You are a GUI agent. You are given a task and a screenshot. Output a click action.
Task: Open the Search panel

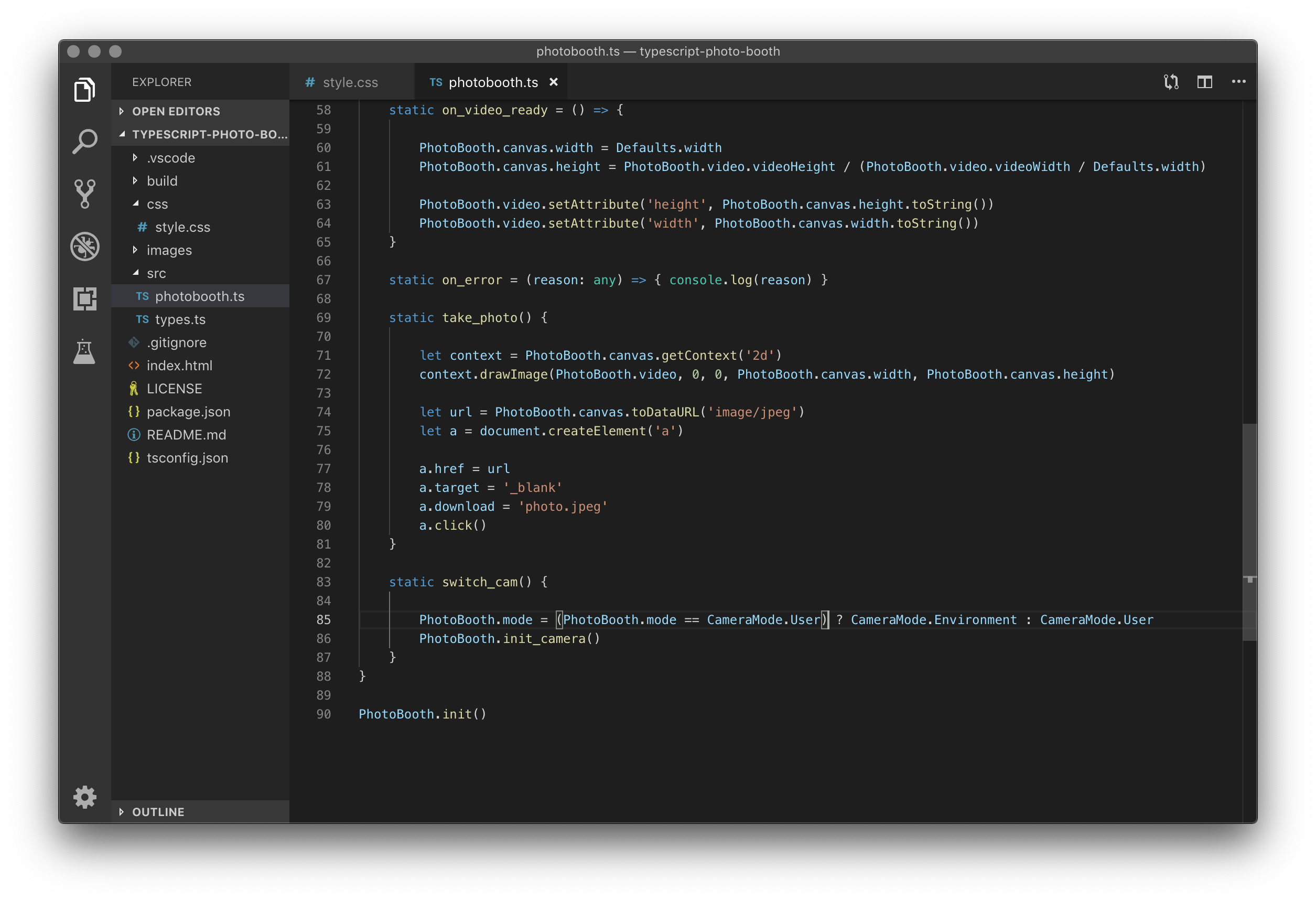click(84, 141)
